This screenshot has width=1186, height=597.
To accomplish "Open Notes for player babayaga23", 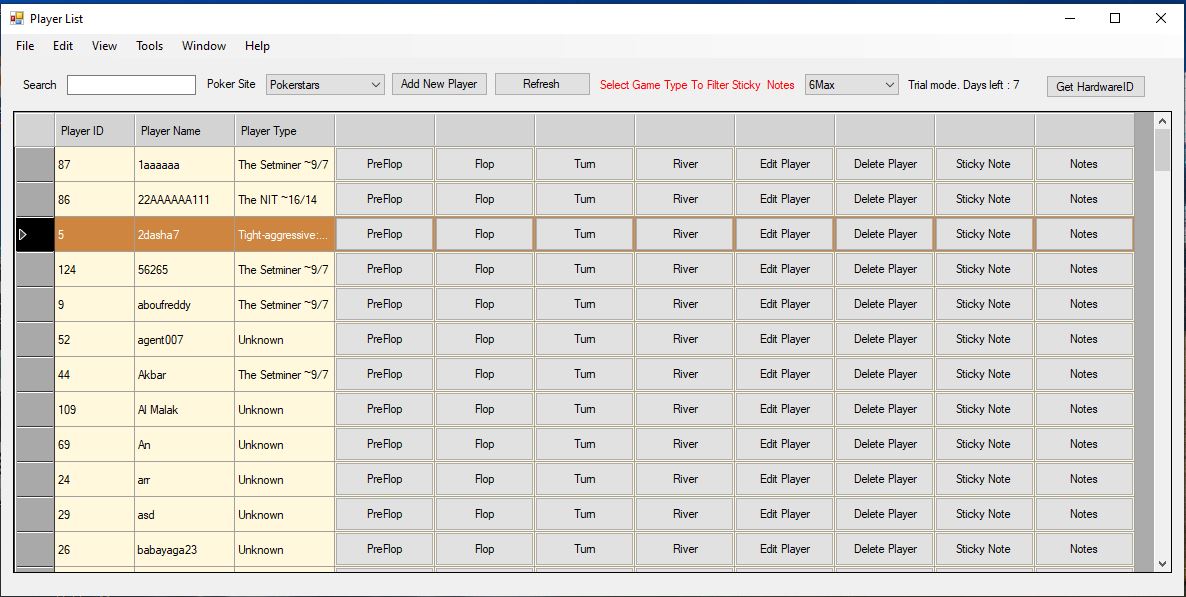I will click(x=1084, y=549).
